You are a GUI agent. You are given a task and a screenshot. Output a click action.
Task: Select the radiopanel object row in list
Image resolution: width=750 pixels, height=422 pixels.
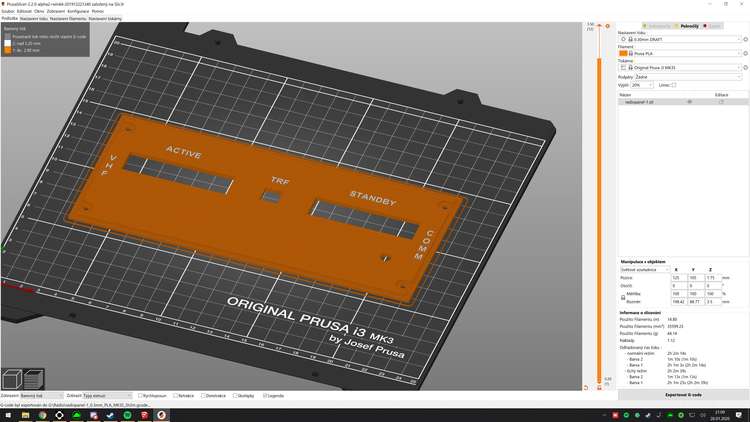tap(683, 102)
